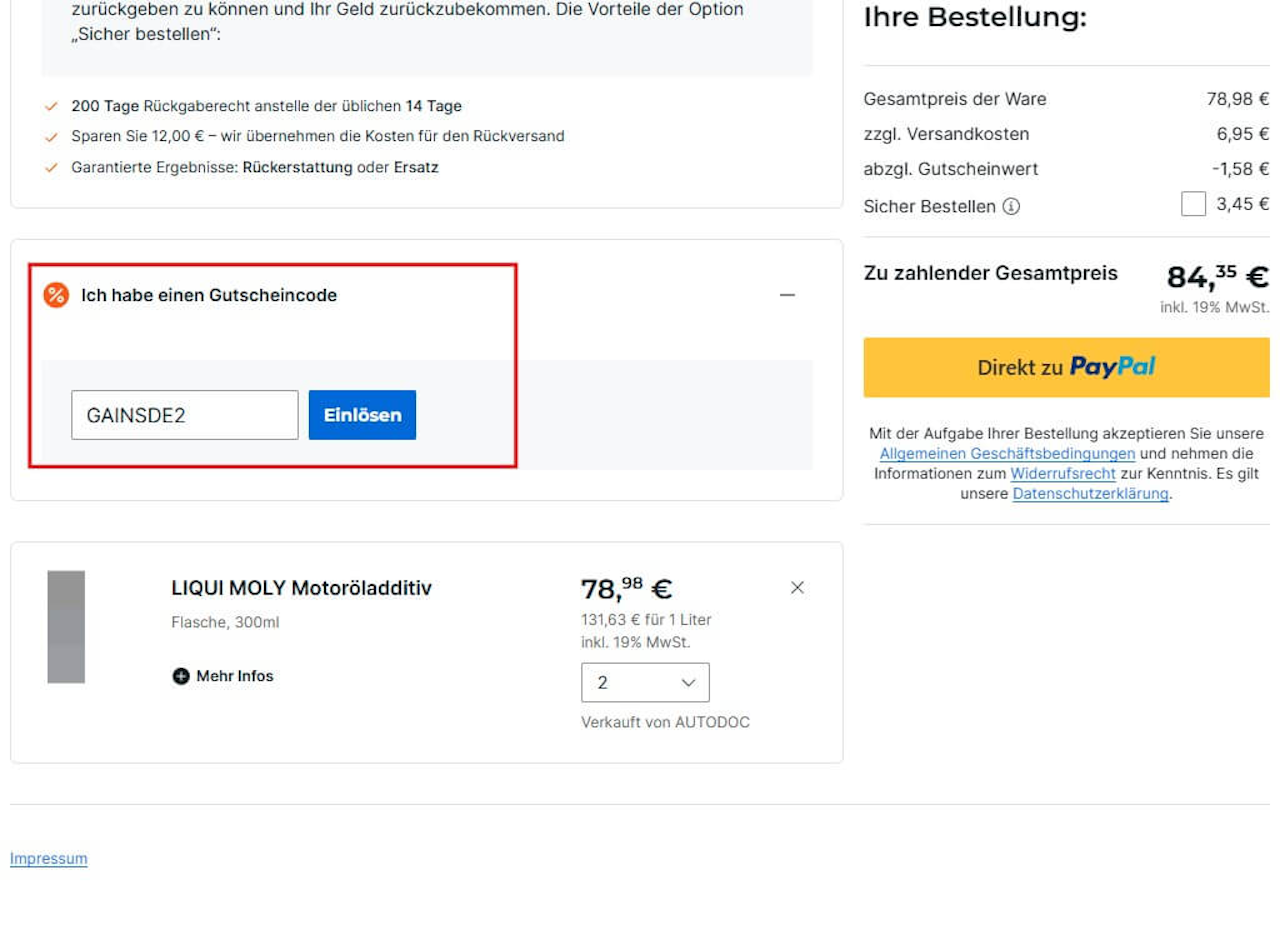Open the quantity dropdown showing 2
1280x925 pixels.
point(645,683)
